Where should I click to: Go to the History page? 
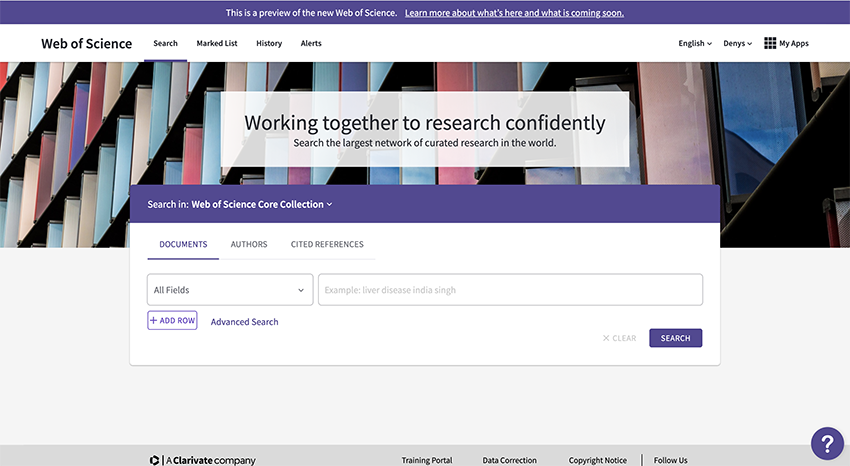pos(269,43)
